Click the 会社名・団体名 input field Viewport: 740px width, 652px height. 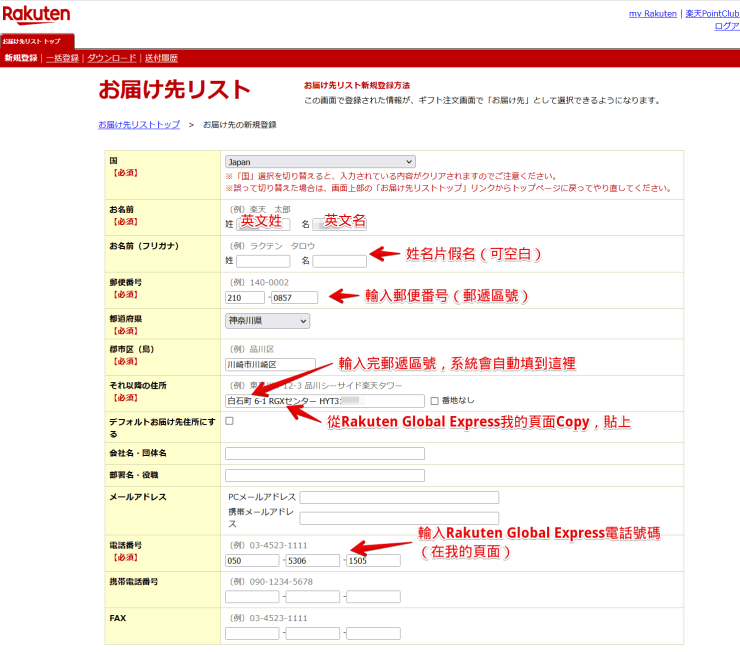[x=325, y=453]
